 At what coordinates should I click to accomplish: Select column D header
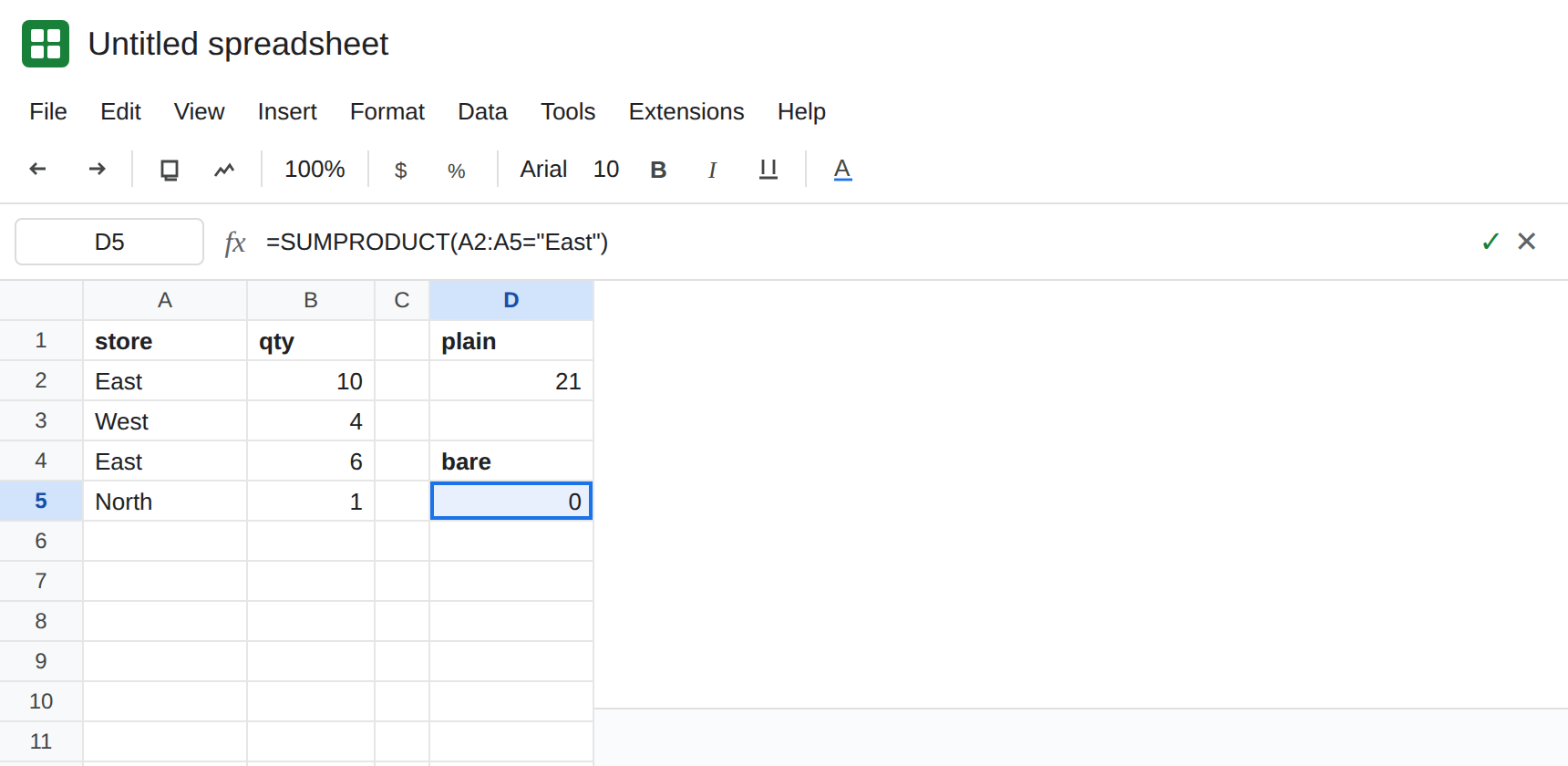(x=511, y=300)
